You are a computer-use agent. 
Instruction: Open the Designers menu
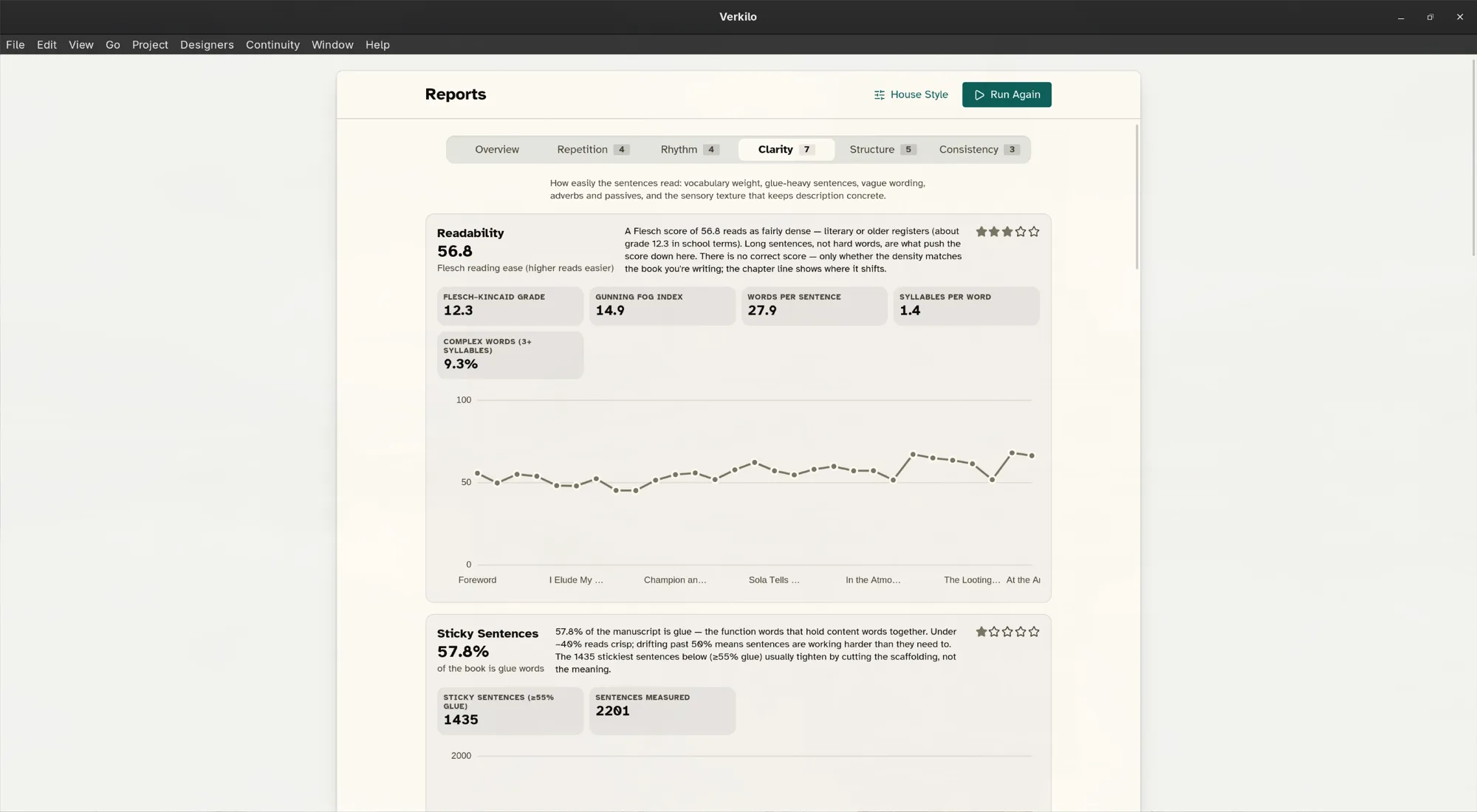point(207,45)
